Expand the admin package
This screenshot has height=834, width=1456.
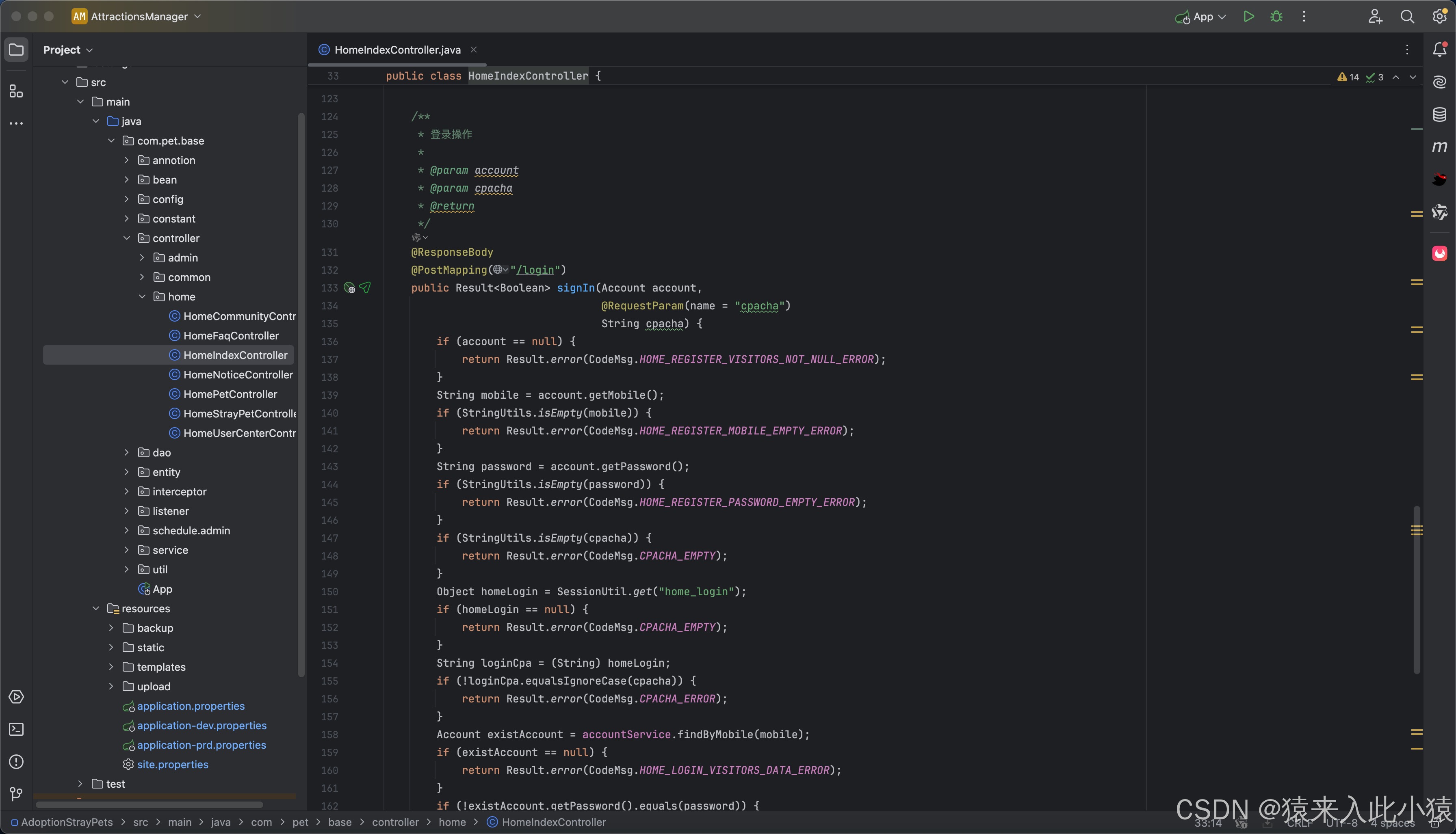[142, 258]
